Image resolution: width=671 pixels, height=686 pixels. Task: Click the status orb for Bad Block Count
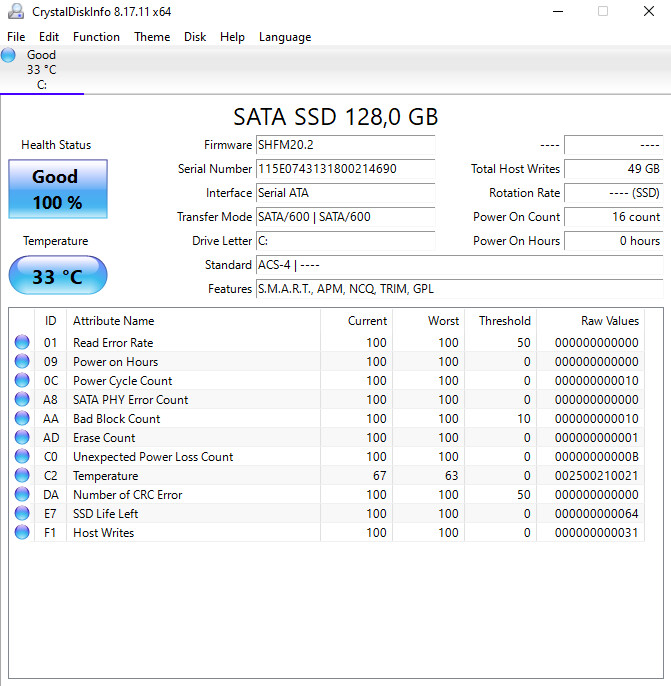point(22,419)
